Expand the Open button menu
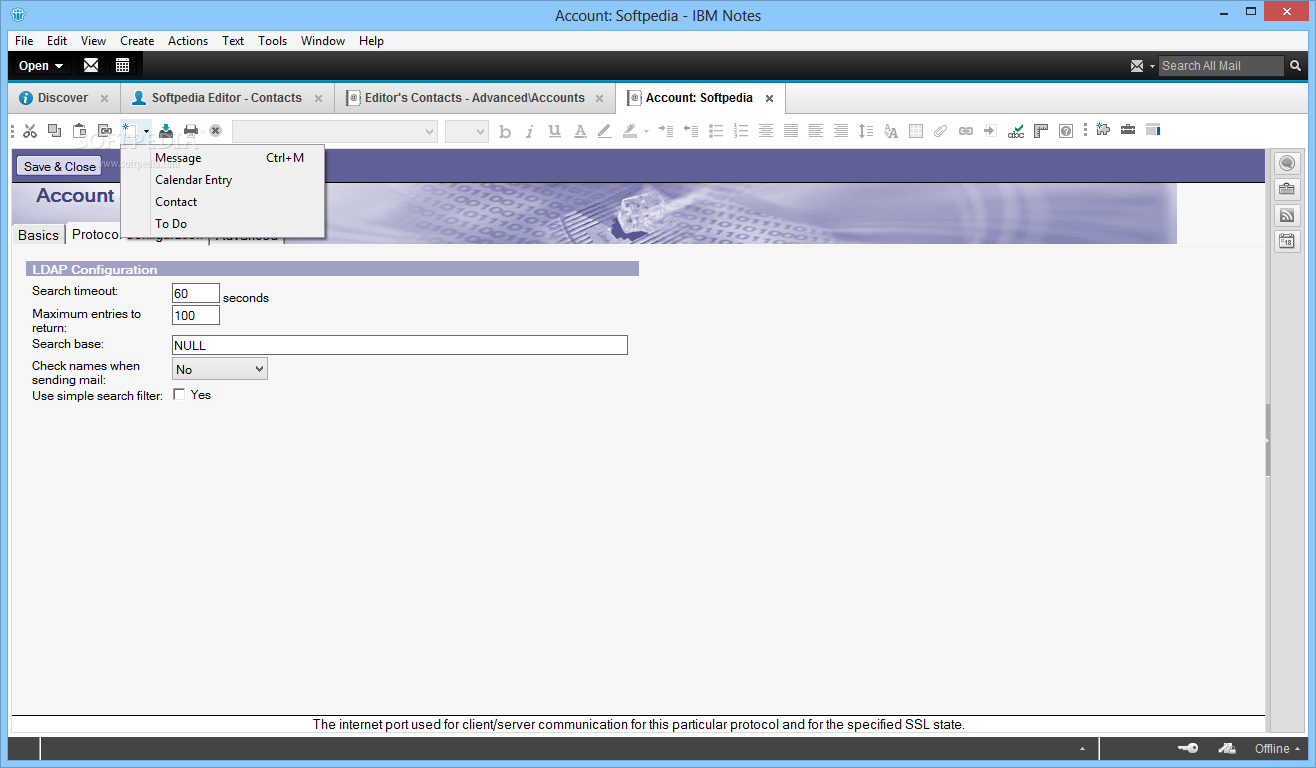Viewport: 1316px width, 768px height. coord(41,66)
